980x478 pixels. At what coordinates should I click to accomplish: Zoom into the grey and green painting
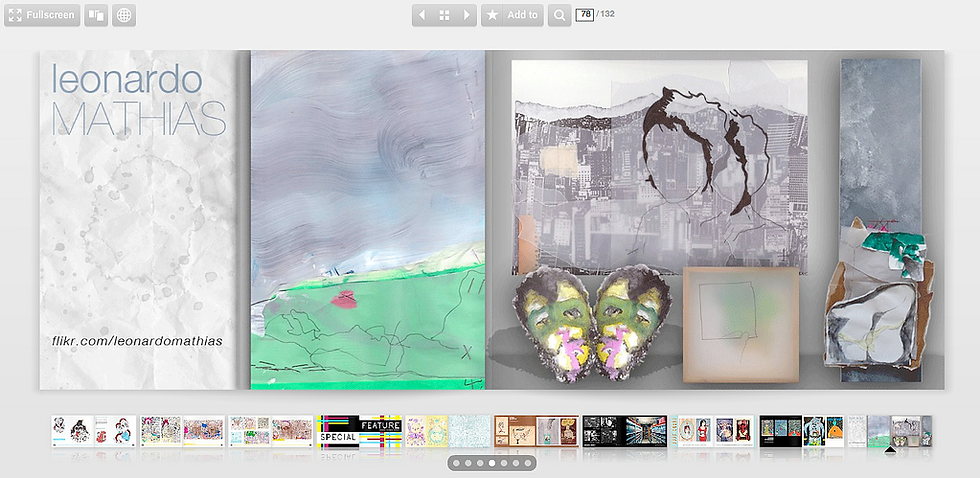click(368, 220)
